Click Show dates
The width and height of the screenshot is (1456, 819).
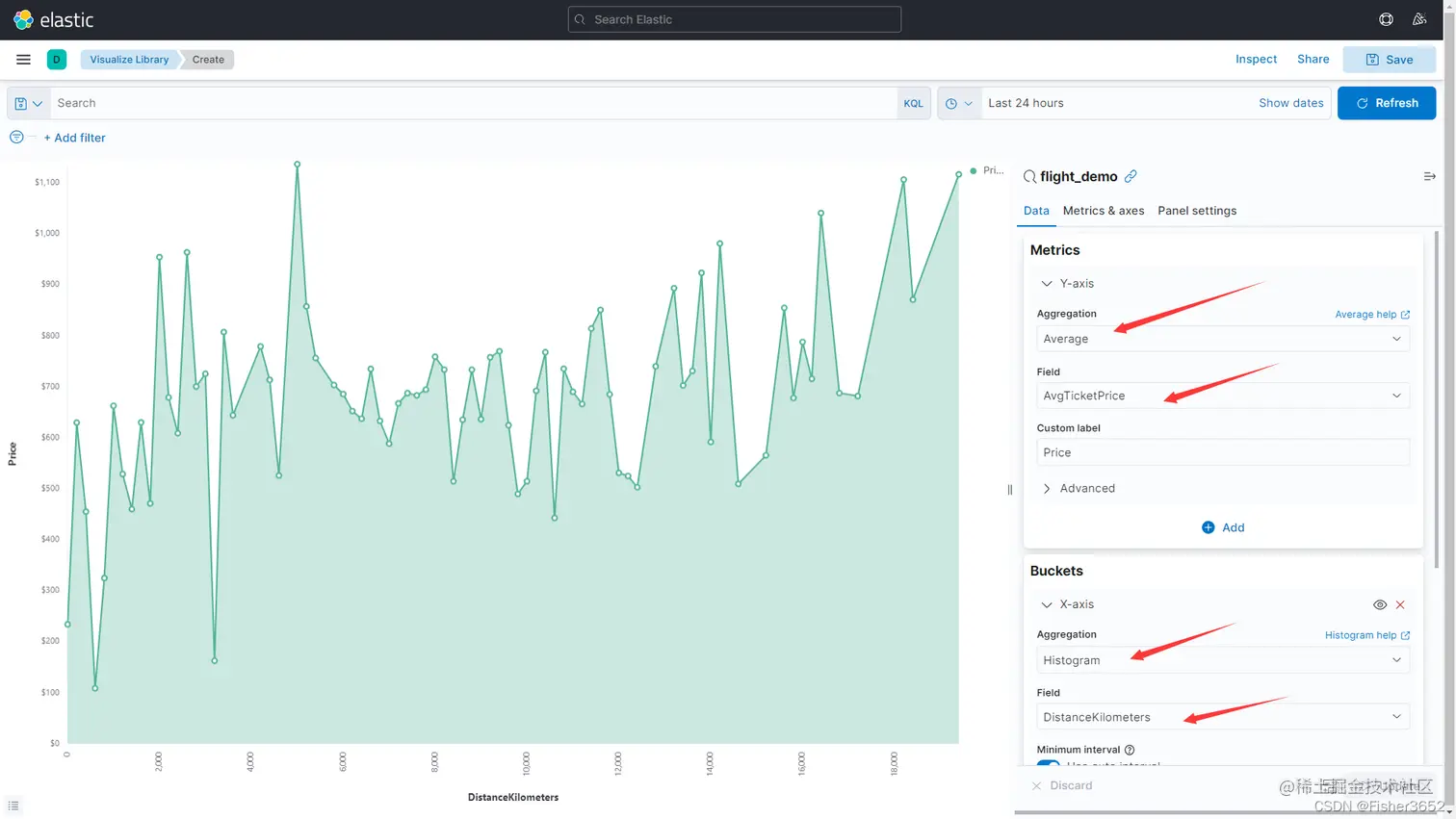pyautogui.click(x=1290, y=103)
